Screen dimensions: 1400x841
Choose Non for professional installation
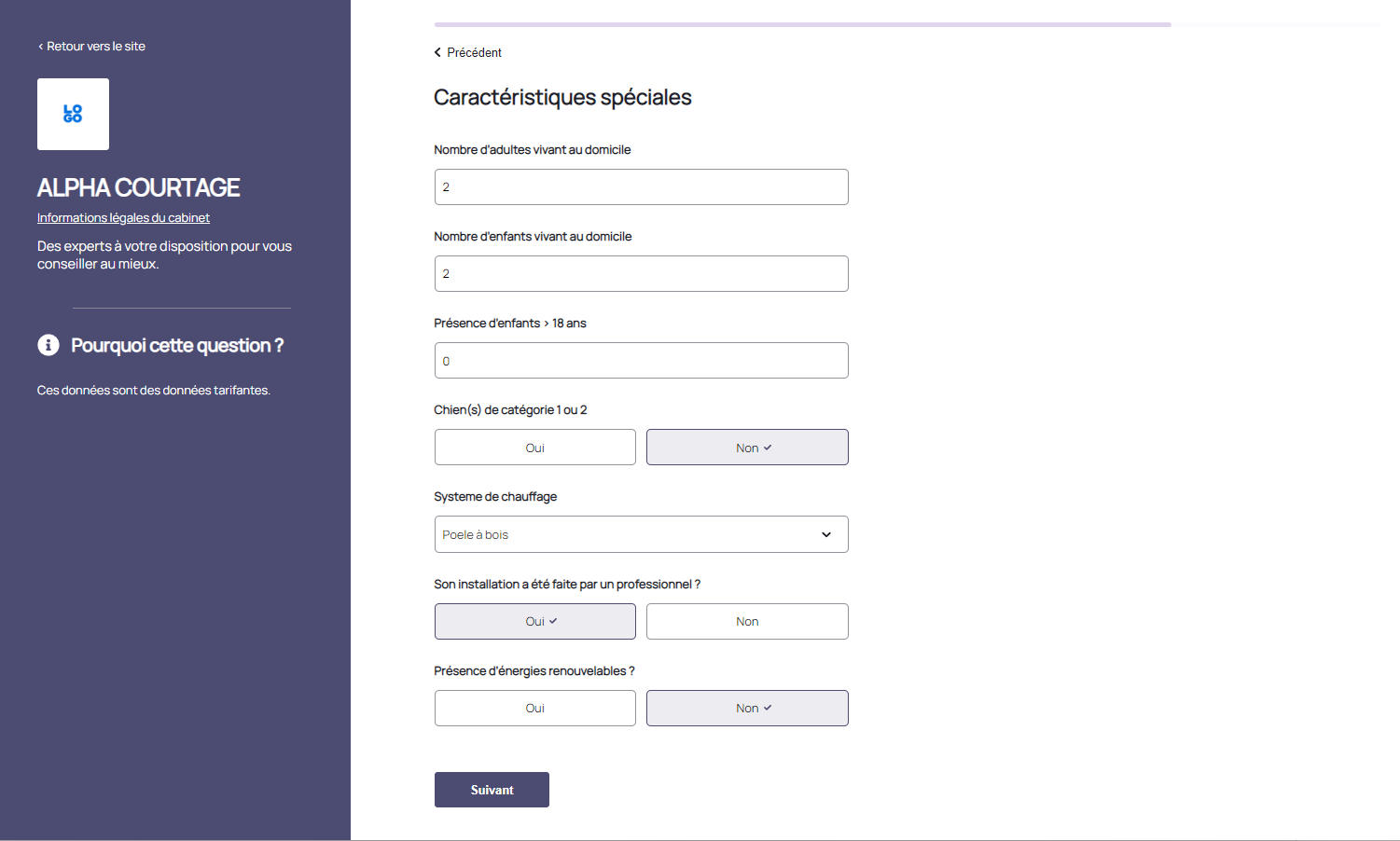(x=747, y=621)
